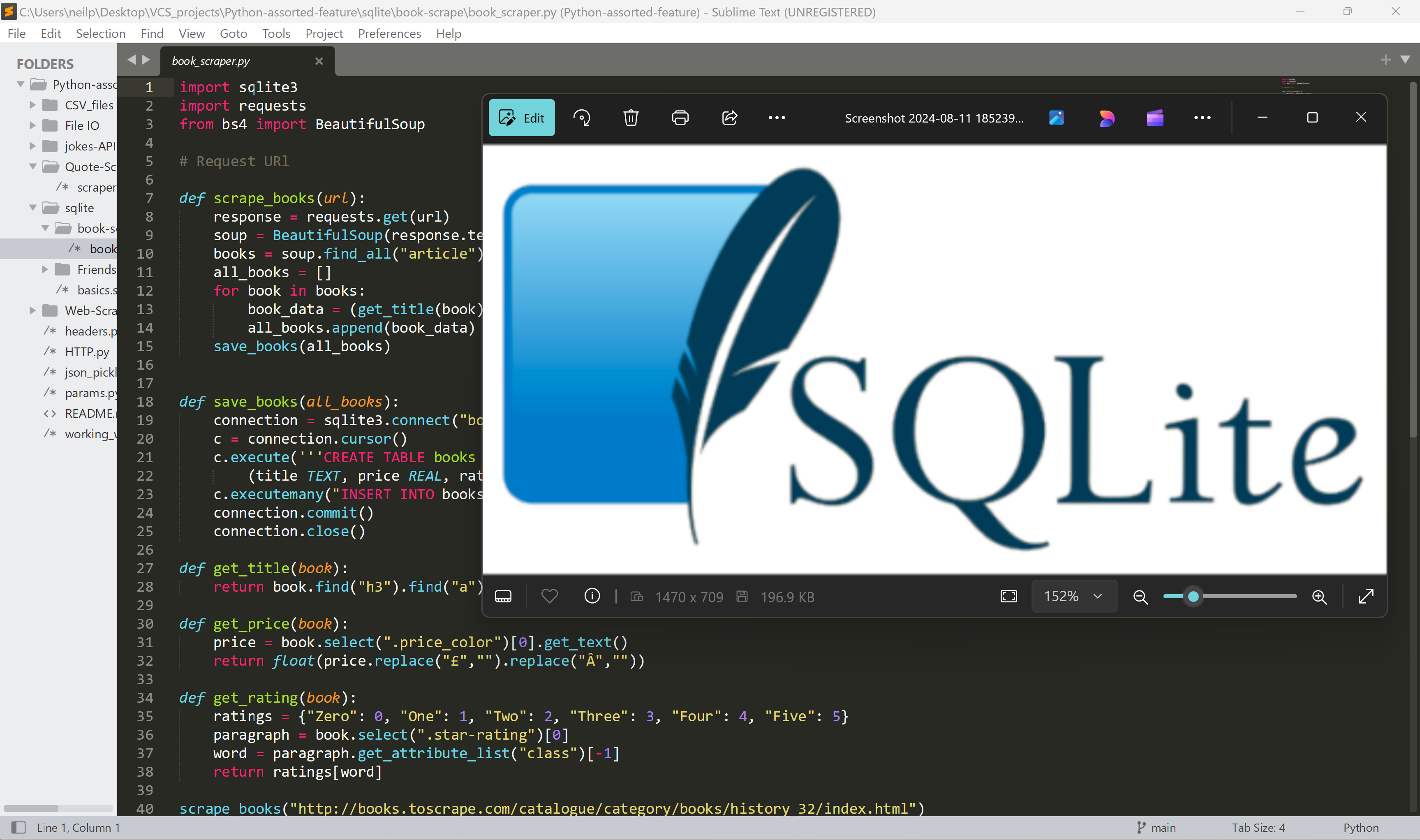The height and width of the screenshot is (840, 1420).
Task: Open See more menu beside share icon
Action: pos(777,118)
